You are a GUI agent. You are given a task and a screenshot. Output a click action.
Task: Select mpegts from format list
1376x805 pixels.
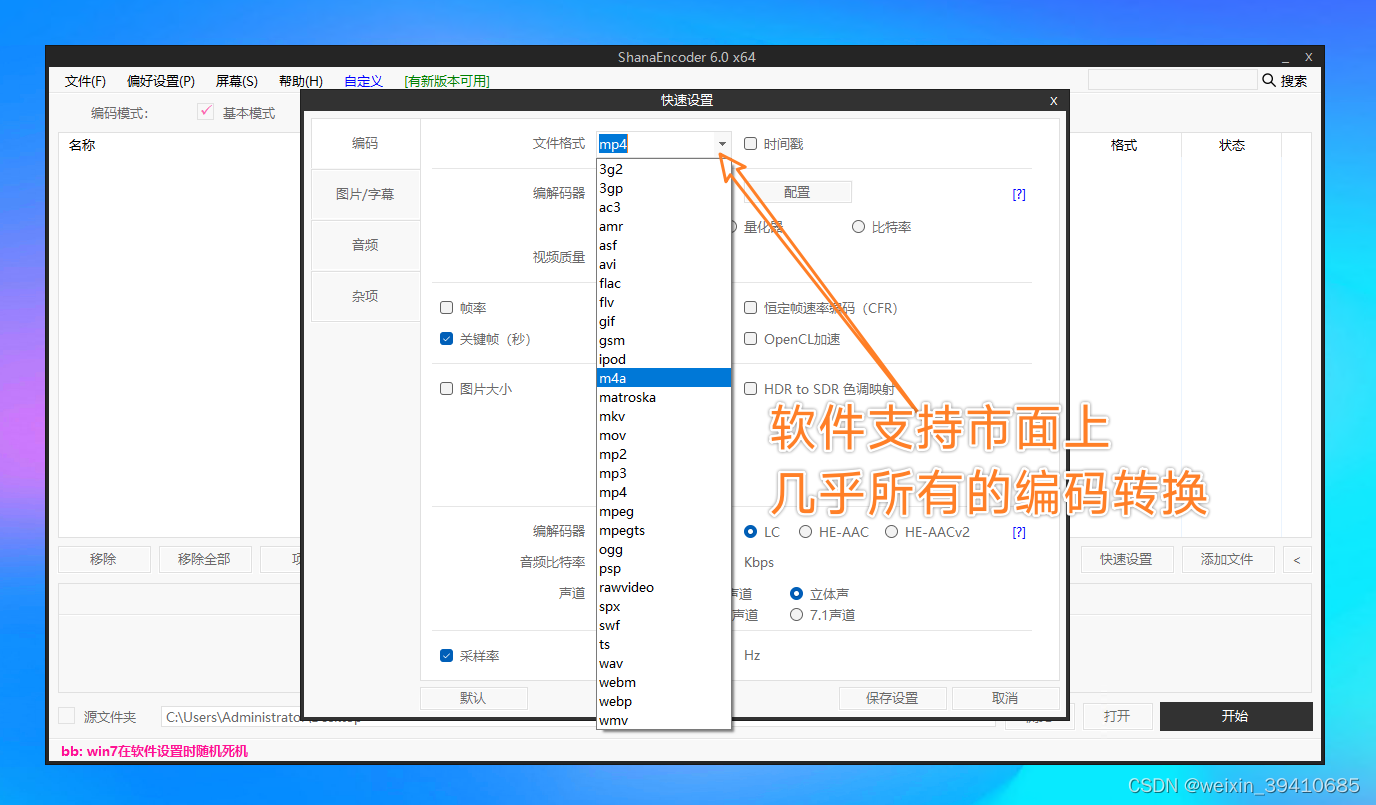[x=664, y=530]
